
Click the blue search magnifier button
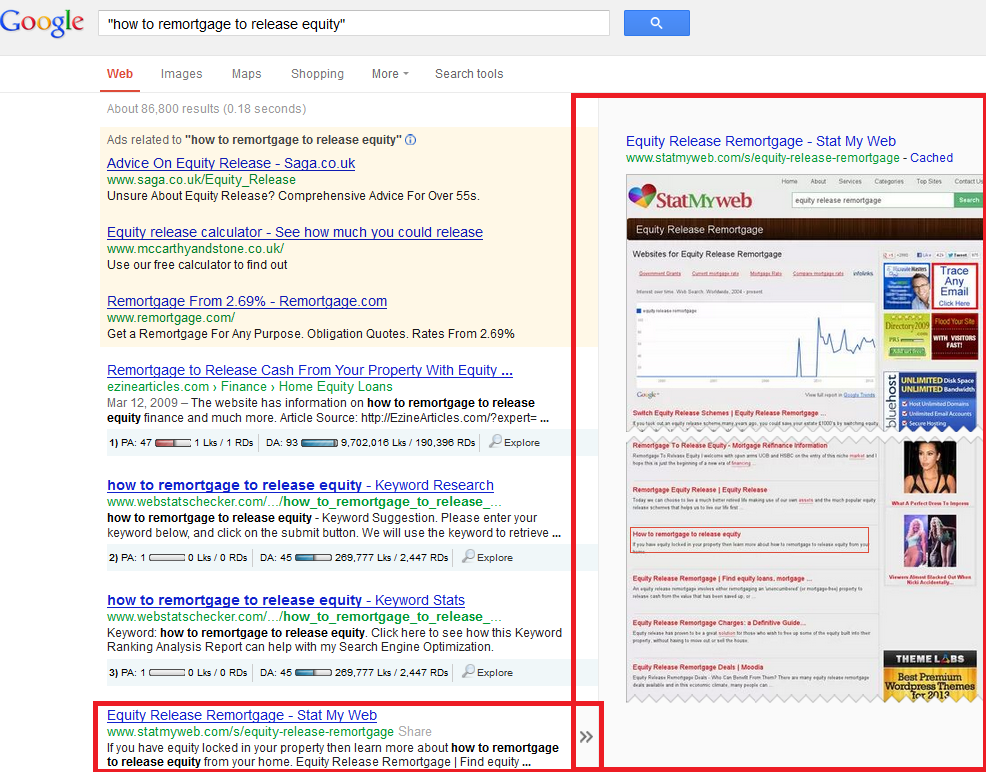click(656, 23)
